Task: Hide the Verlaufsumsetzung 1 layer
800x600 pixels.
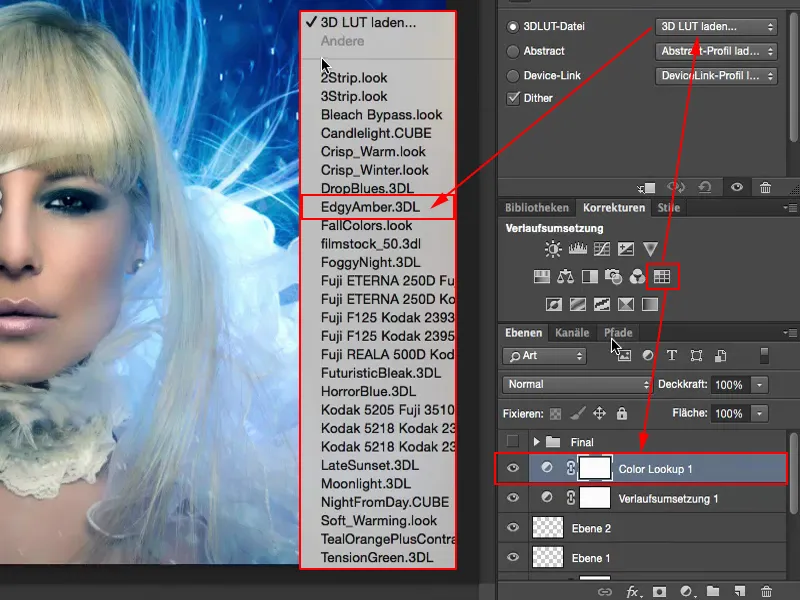Action: [x=513, y=498]
